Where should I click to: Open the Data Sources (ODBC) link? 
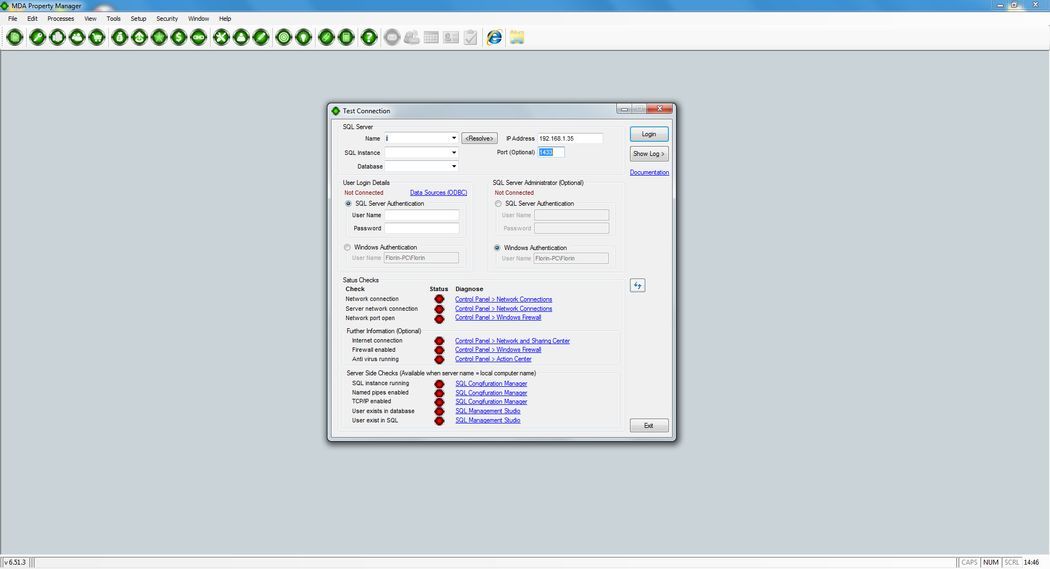click(x=439, y=193)
